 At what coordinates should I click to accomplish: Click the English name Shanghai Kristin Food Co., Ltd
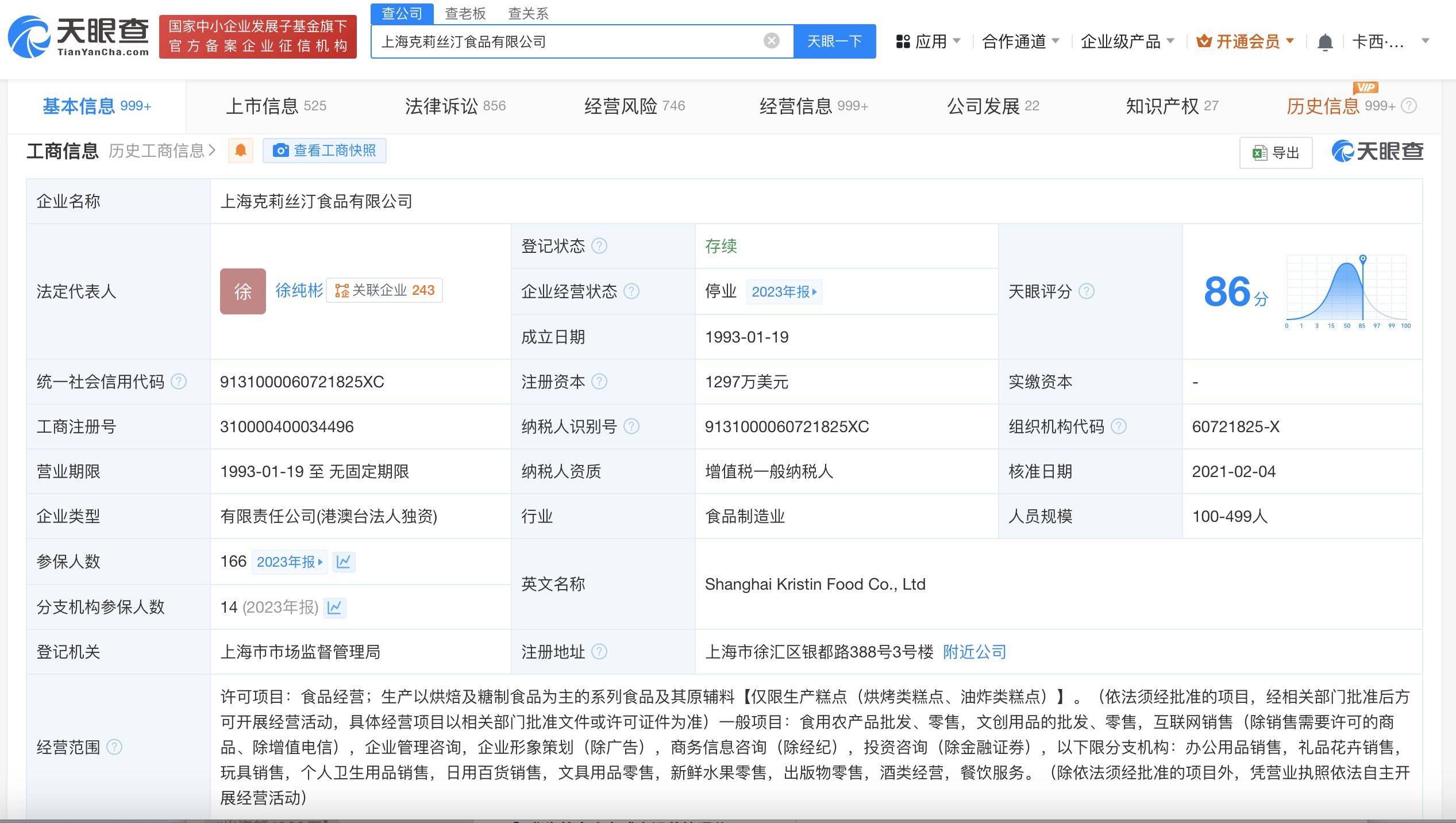click(x=815, y=584)
